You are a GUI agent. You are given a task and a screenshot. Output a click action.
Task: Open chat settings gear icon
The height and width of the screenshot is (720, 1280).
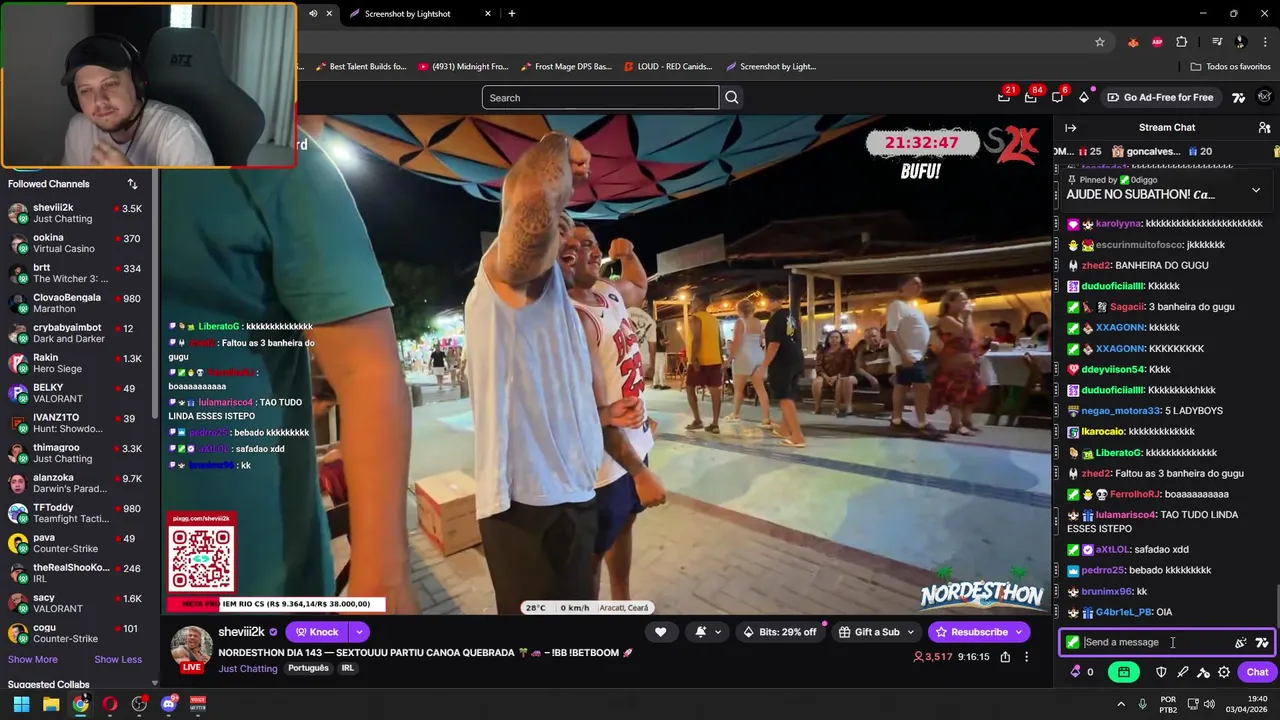click(x=1224, y=672)
